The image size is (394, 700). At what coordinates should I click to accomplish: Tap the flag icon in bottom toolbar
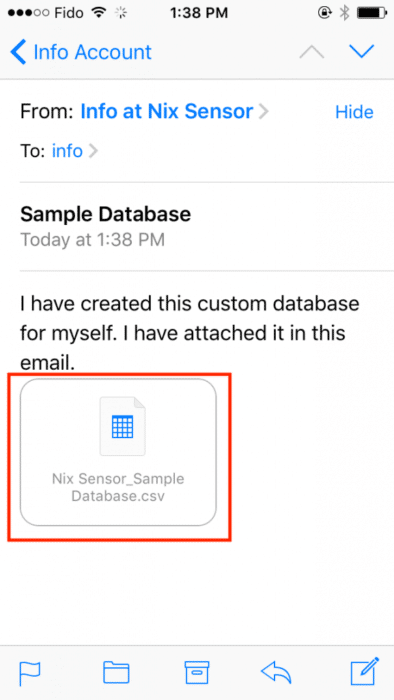point(29,673)
